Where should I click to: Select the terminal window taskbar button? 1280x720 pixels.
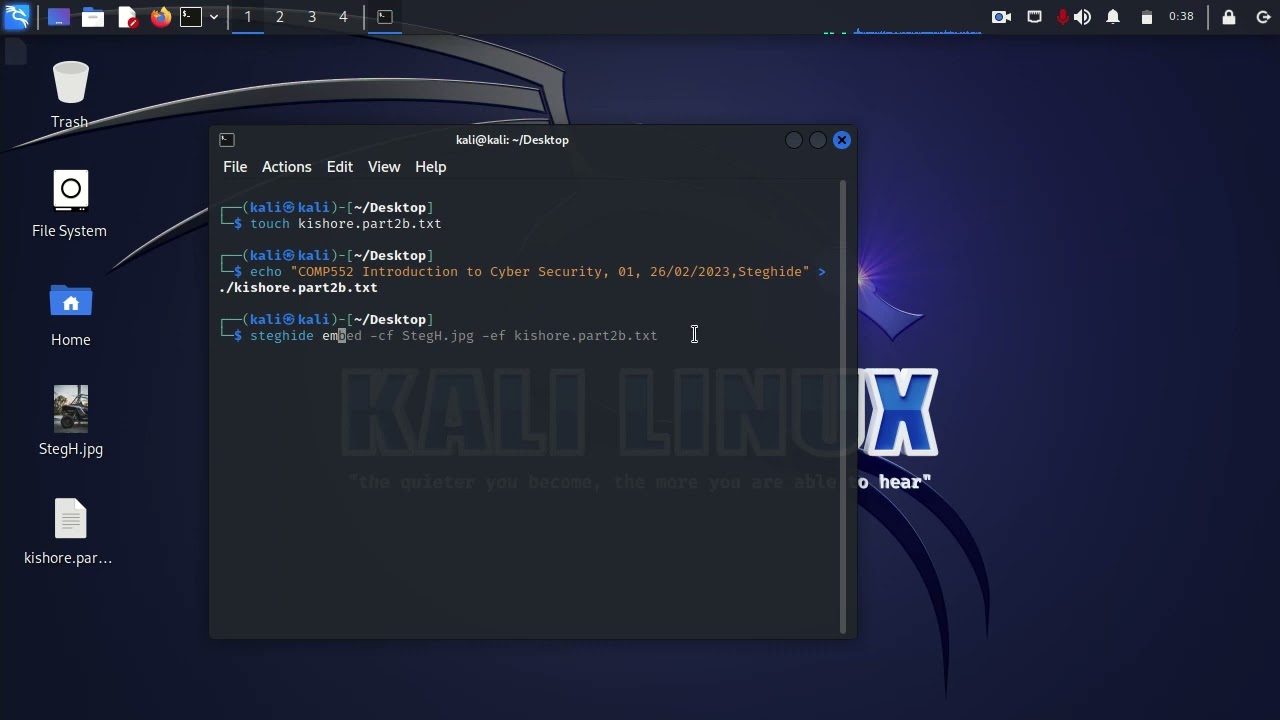pos(385,17)
